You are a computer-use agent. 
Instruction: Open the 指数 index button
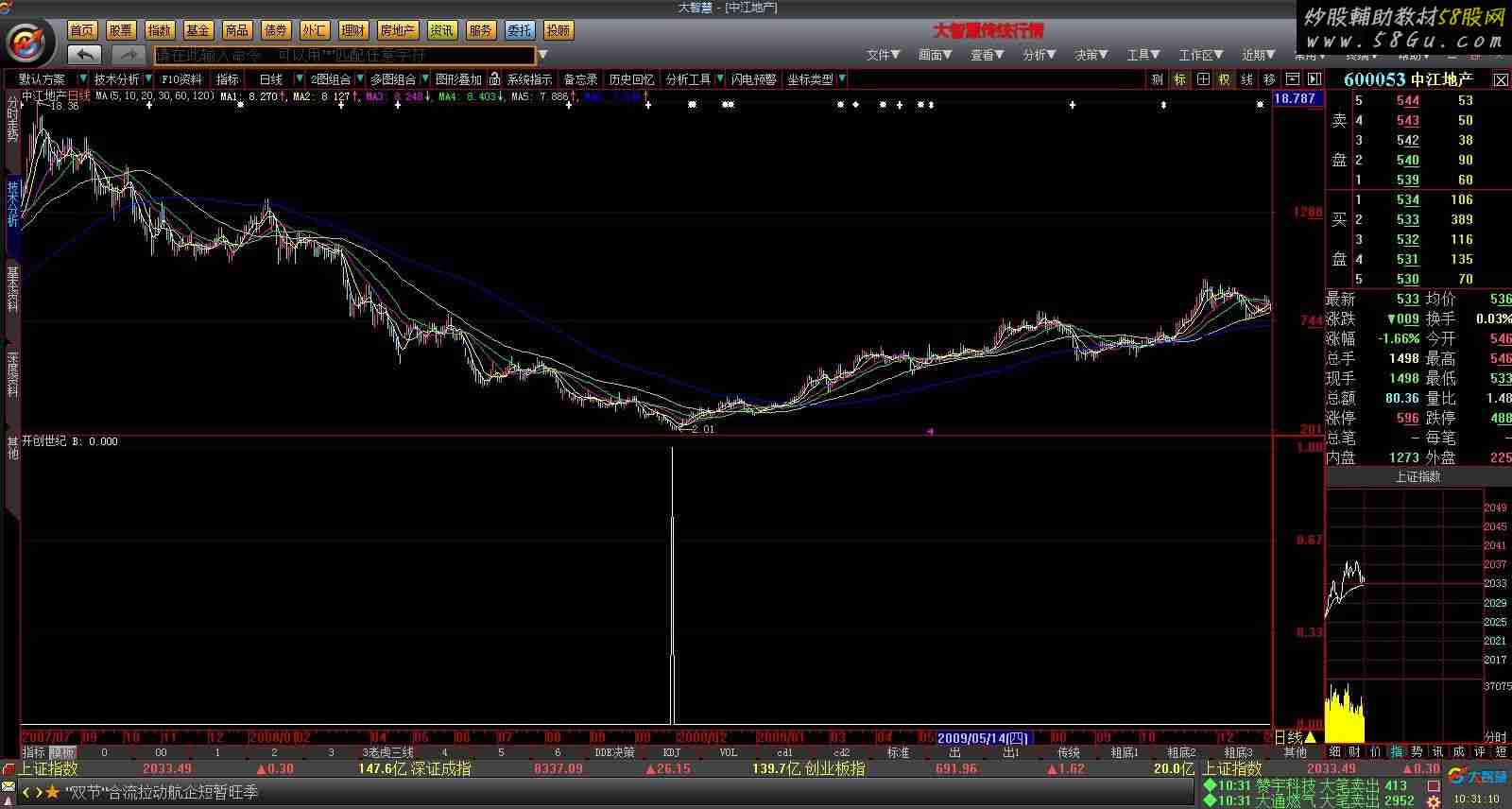160,31
